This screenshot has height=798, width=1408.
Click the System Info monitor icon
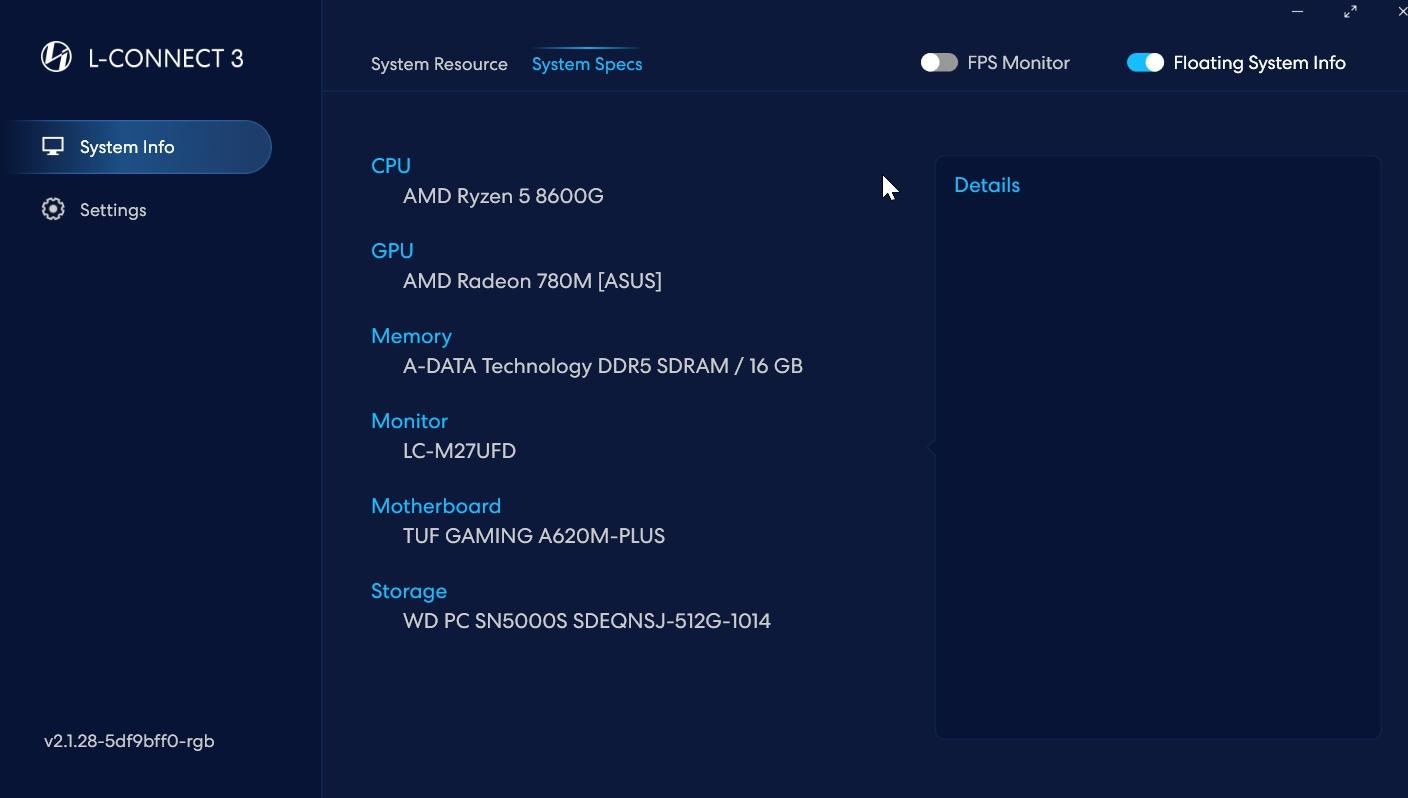53,147
